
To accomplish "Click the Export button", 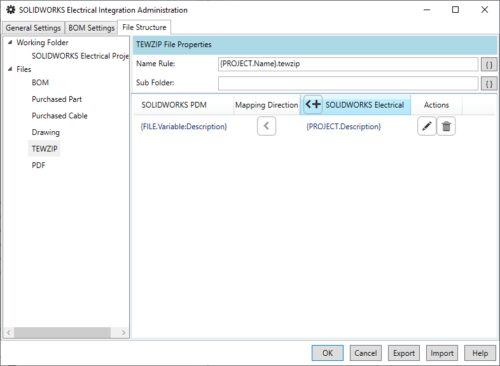I will pyautogui.click(x=404, y=353).
